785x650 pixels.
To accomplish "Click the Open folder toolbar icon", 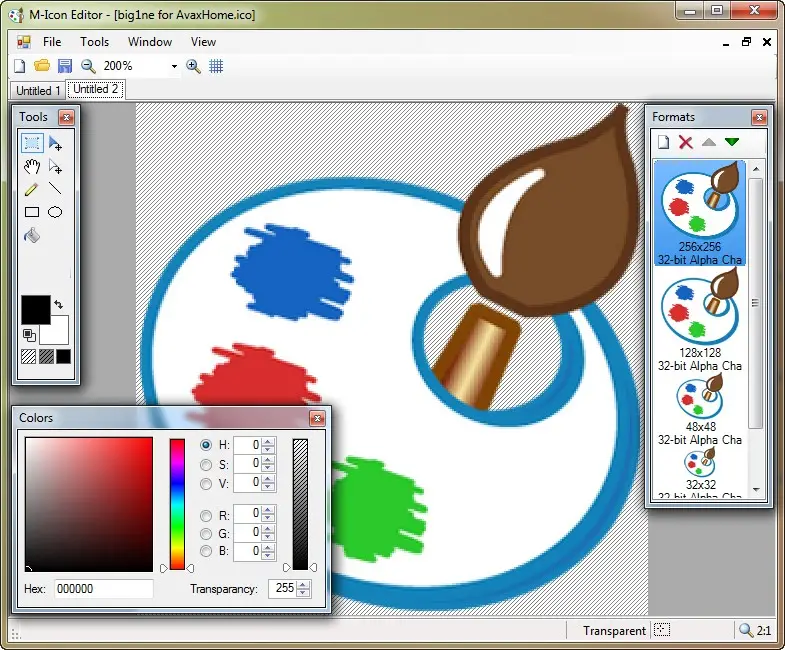I will [x=42, y=66].
